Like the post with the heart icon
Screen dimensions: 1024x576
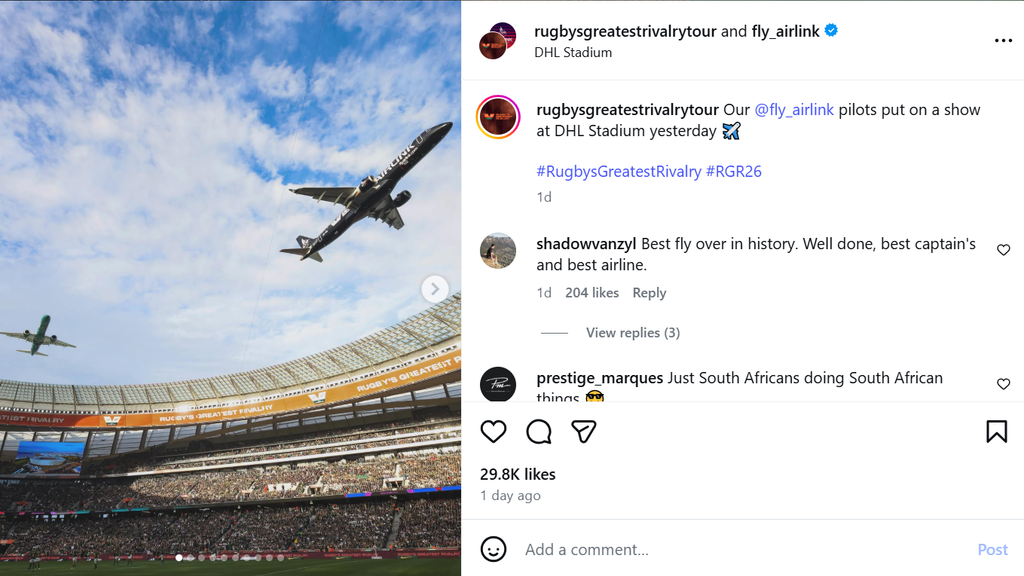pyautogui.click(x=493, y=432)
